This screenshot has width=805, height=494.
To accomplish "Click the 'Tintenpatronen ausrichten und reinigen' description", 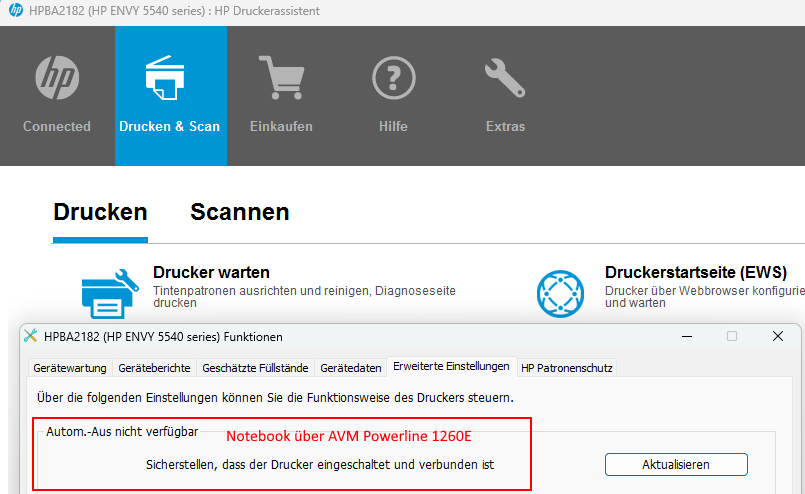I will 304,297.
